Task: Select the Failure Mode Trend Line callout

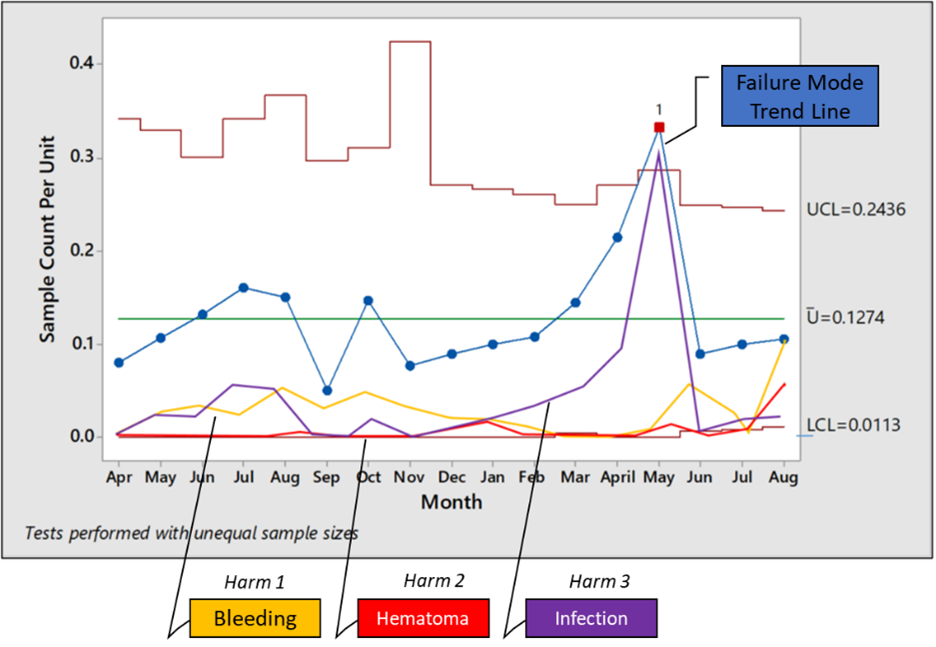Action: 799,96
